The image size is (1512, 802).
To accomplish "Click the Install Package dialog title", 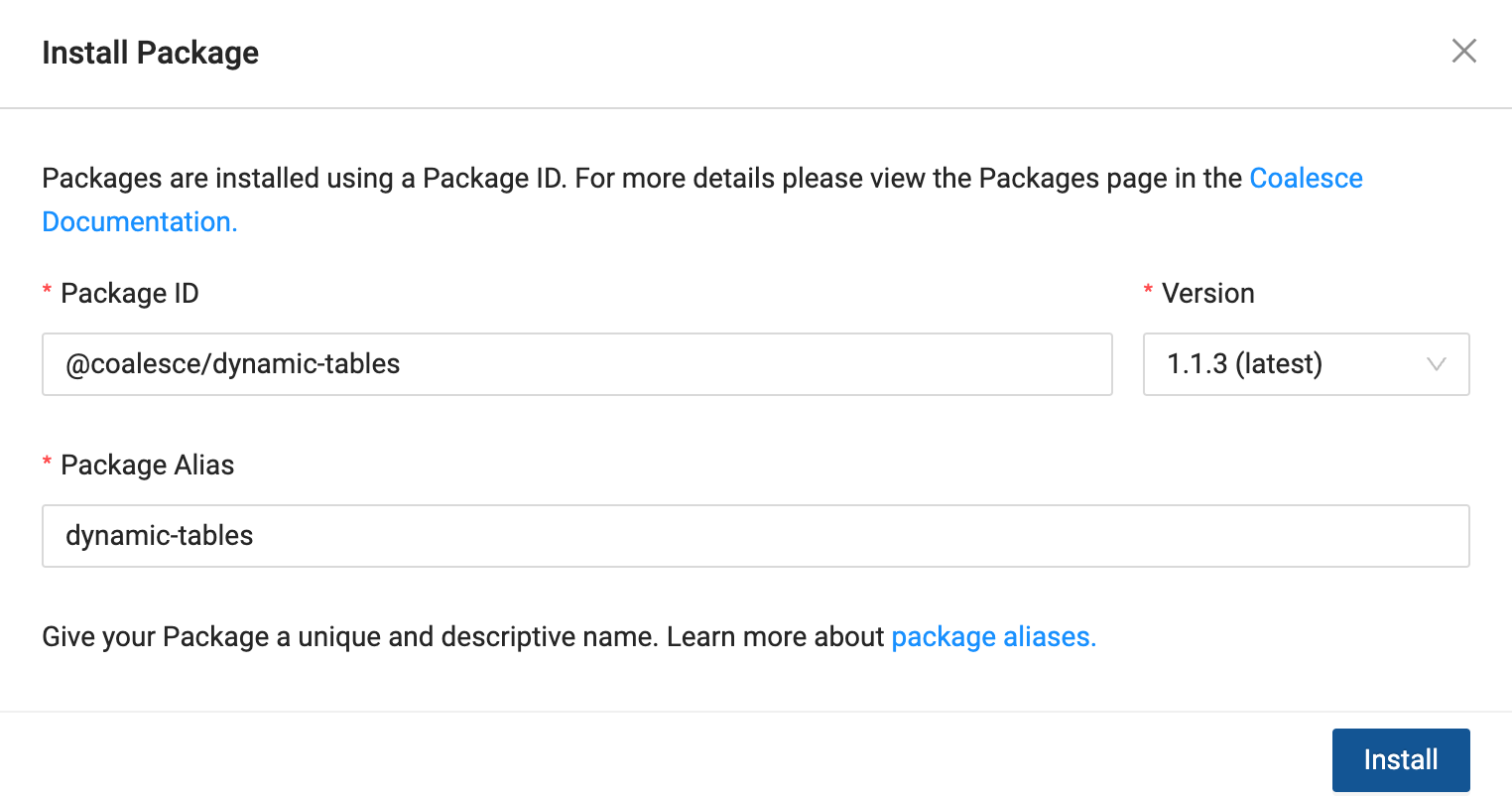I will 151,53.
